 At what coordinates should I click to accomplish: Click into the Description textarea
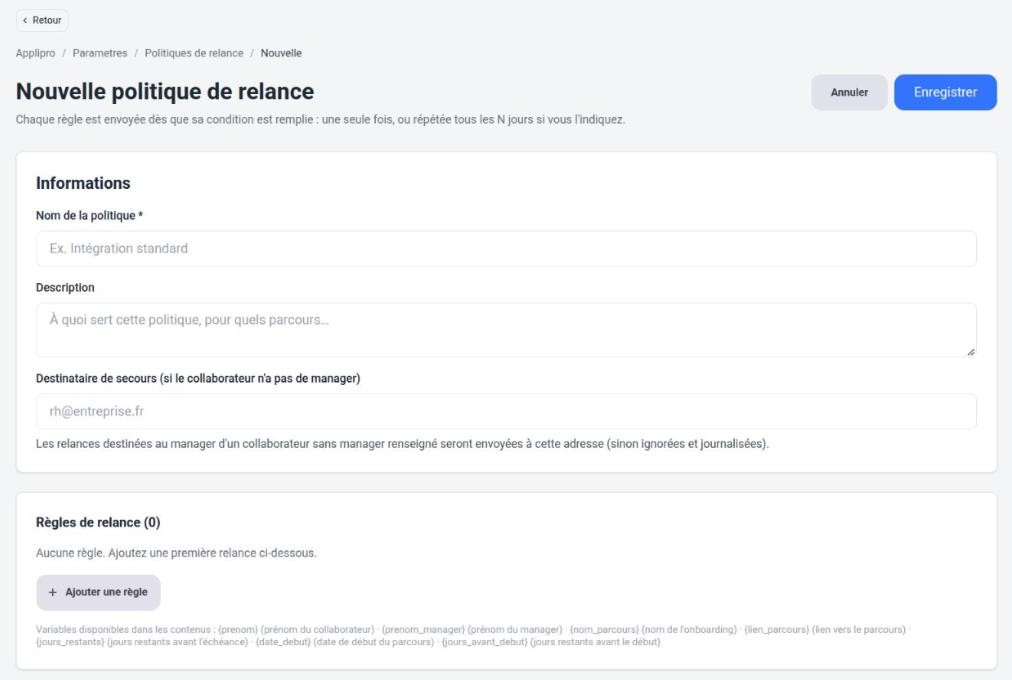pos(506,330)
